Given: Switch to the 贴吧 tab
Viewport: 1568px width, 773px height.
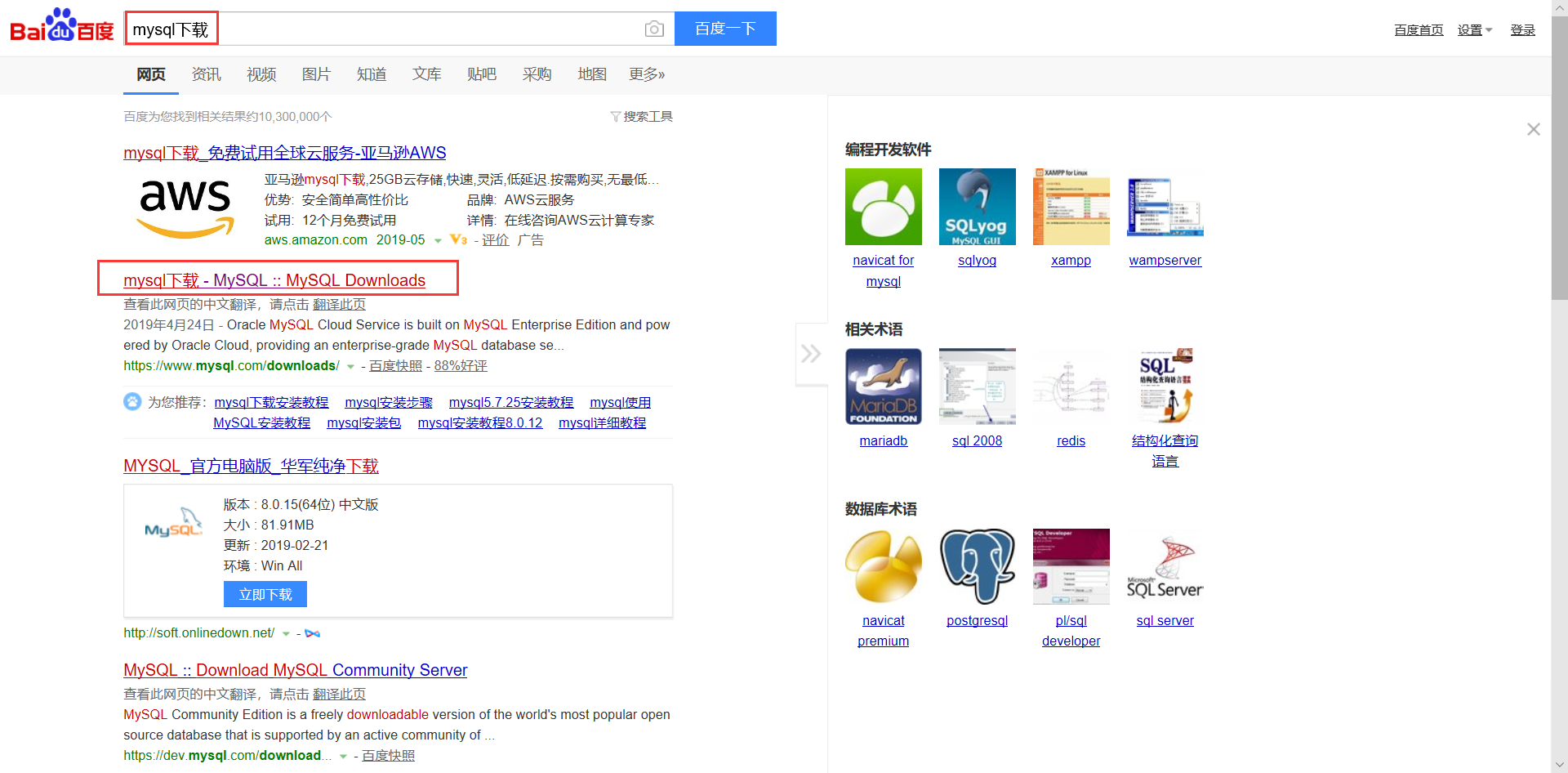Looking at the screenshot, I should (482, 74).
